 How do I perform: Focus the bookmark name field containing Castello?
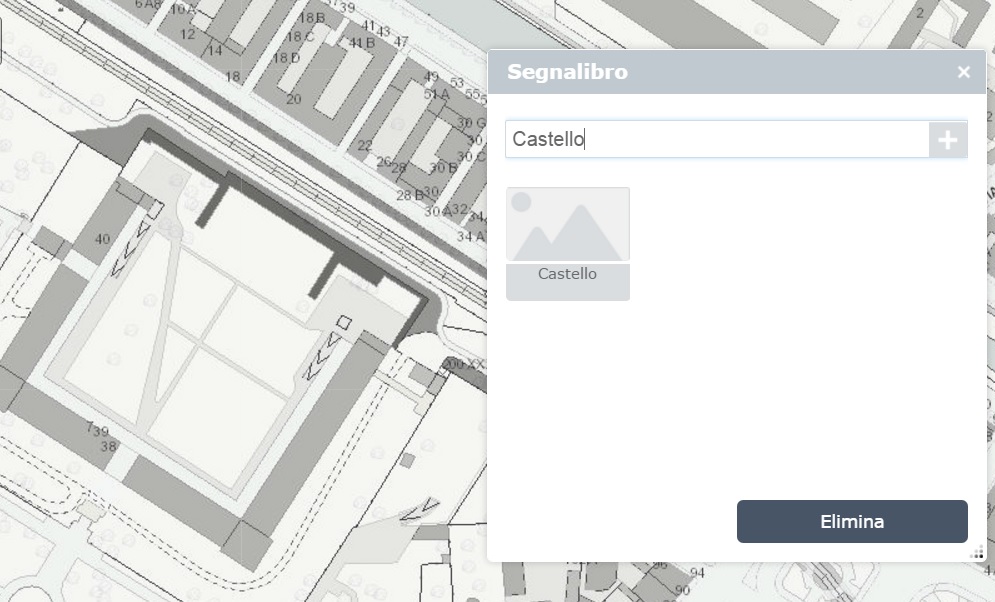click(x=716, y=140)
